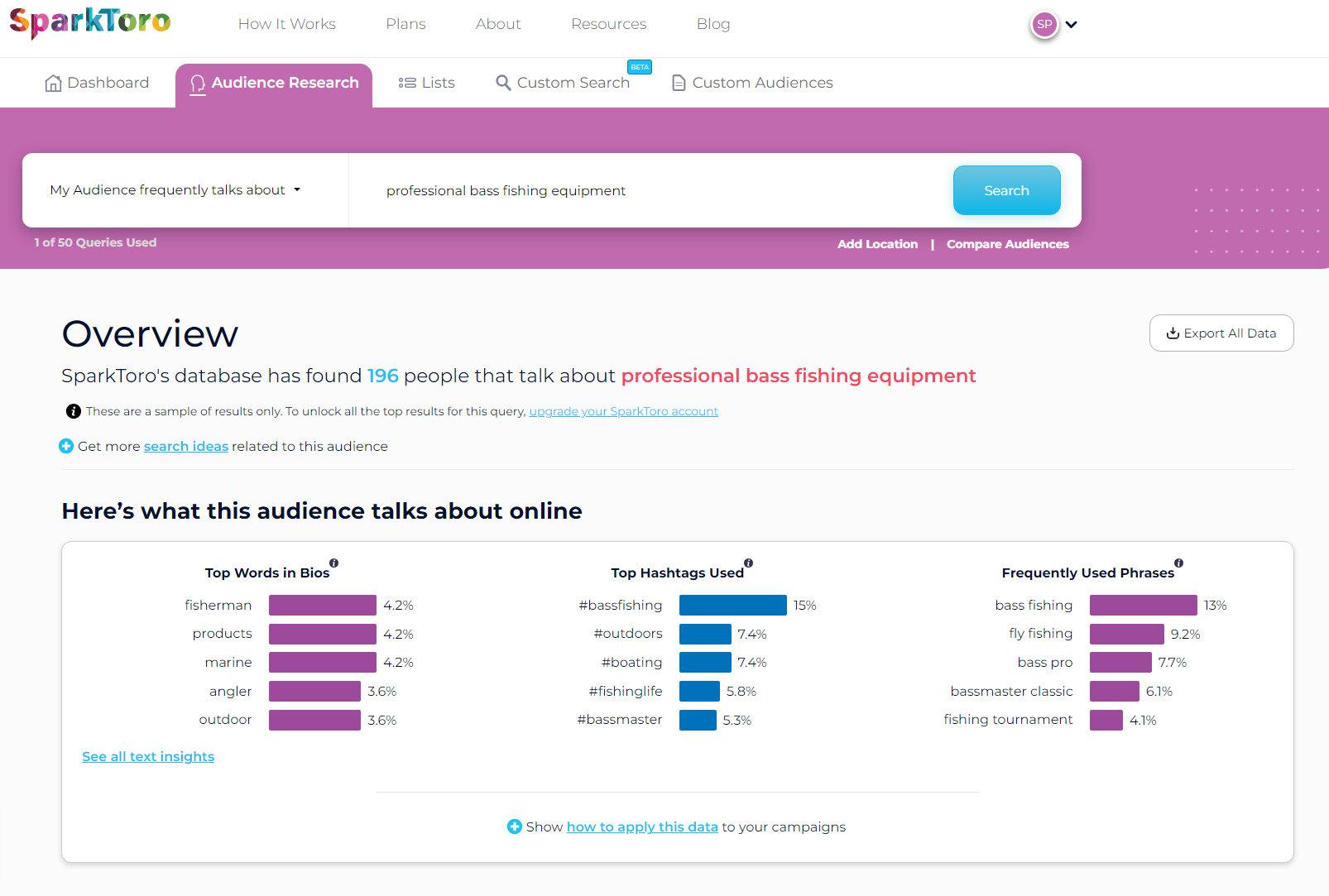
Task: Click the Custom Search magnifier icon
Action: point(503,83)
